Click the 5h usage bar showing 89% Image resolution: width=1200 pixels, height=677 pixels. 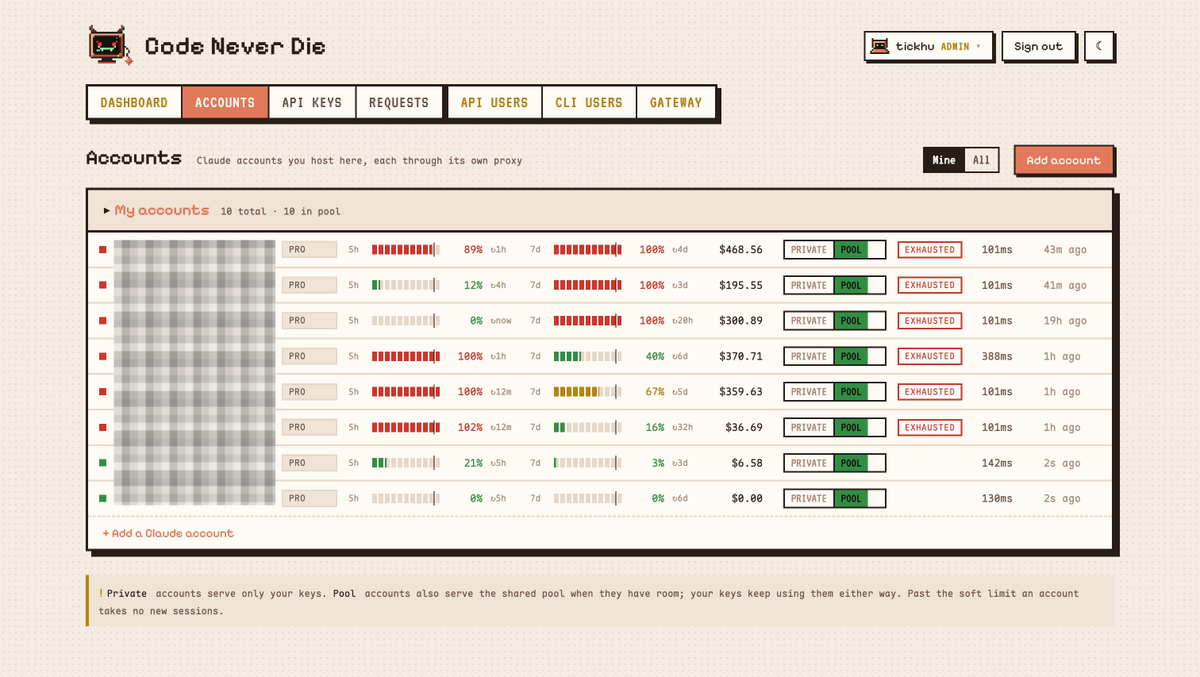tap(406, 250)
